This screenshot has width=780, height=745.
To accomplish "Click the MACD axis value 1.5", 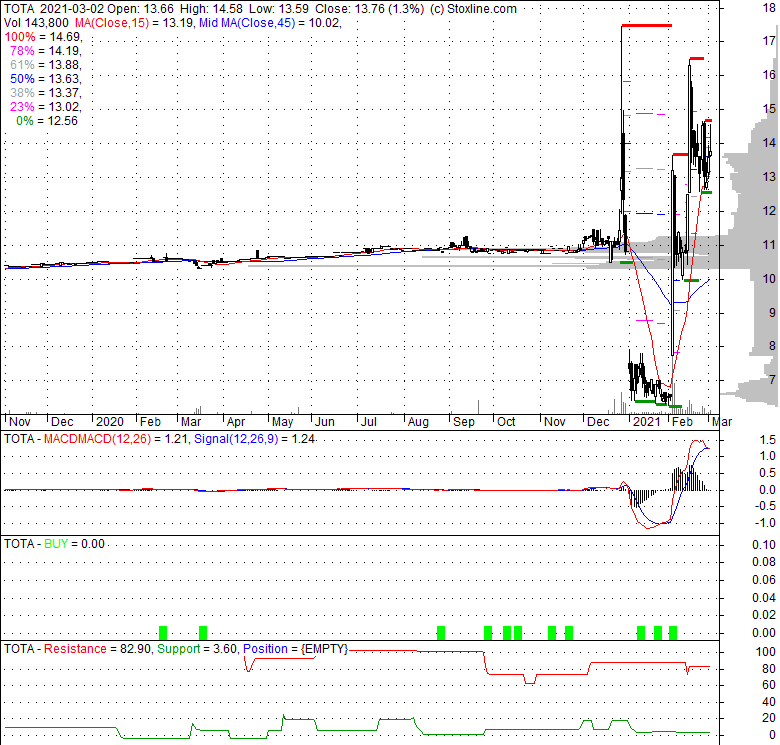I will coord(768,440).
